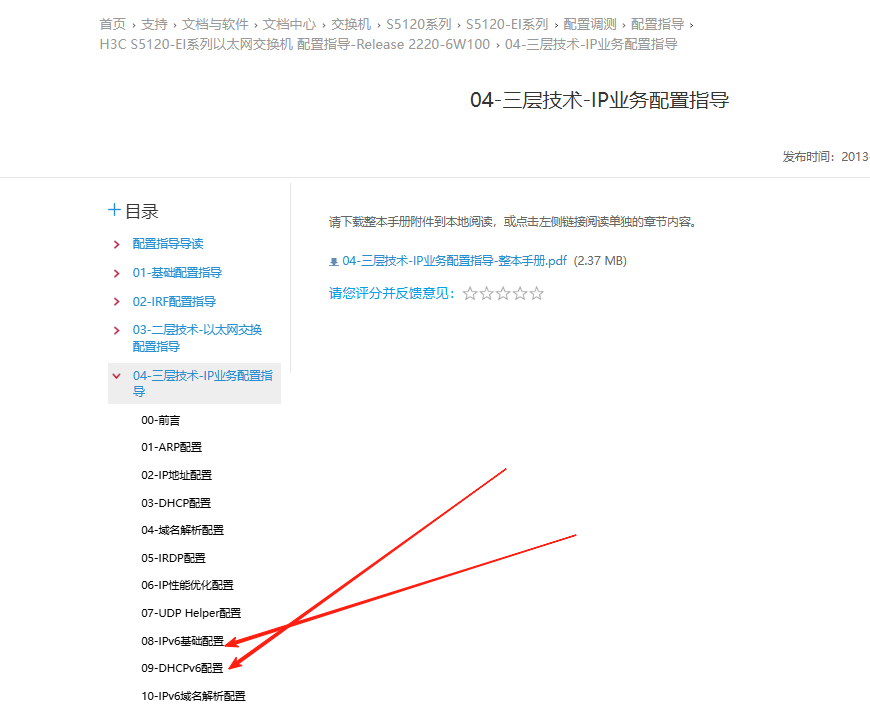Go to 配置调测 in the breadcrumb
This screenshot has height=715, width=870.
590,24
